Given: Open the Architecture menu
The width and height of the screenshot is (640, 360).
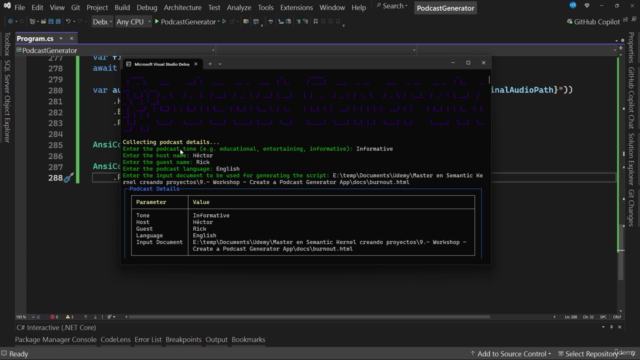Looking at the screenshot, I should pos(182,7).
